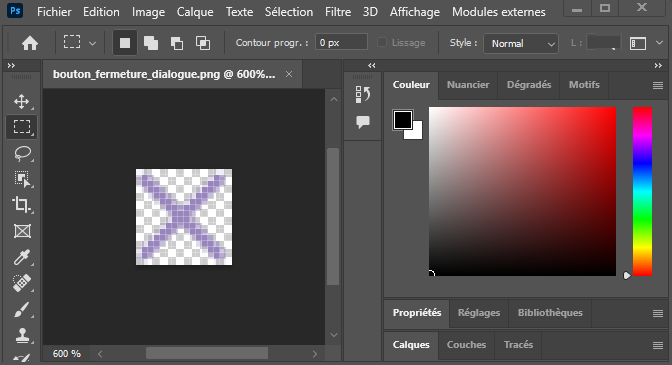Open the Affichage menu

(414, 12)
